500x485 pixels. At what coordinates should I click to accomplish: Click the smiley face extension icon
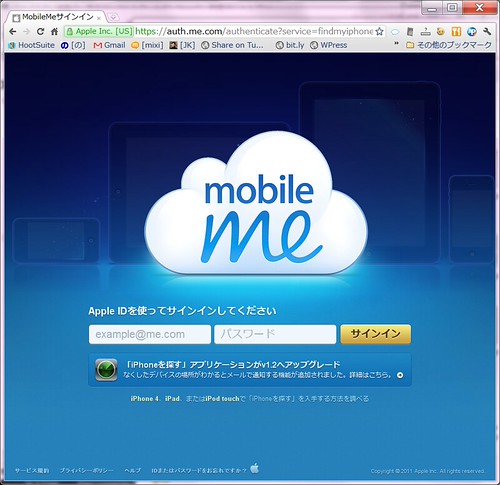[x=441, y=32]
